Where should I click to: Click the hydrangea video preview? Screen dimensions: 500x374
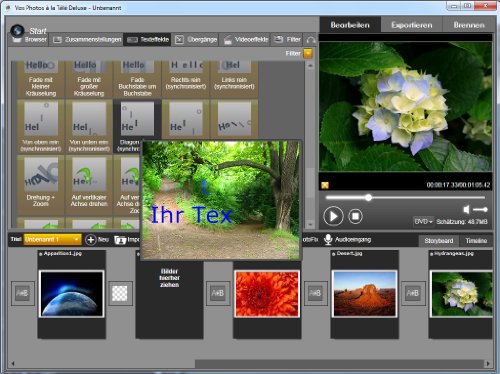405,107
